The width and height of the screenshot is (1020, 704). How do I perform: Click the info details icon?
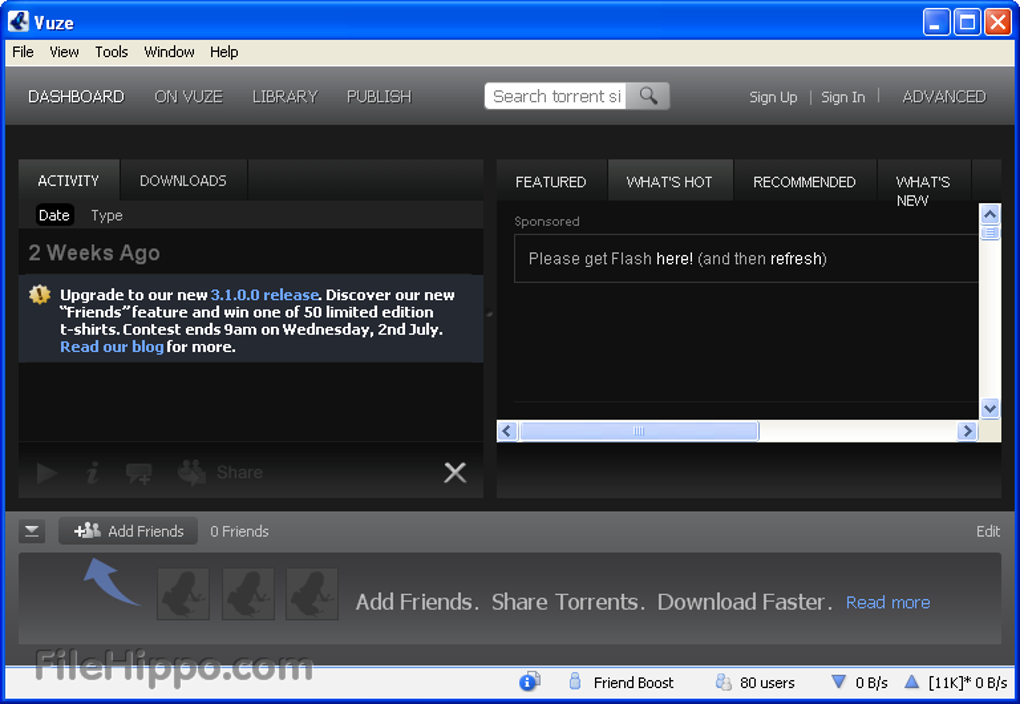click(x=92, y=473)
